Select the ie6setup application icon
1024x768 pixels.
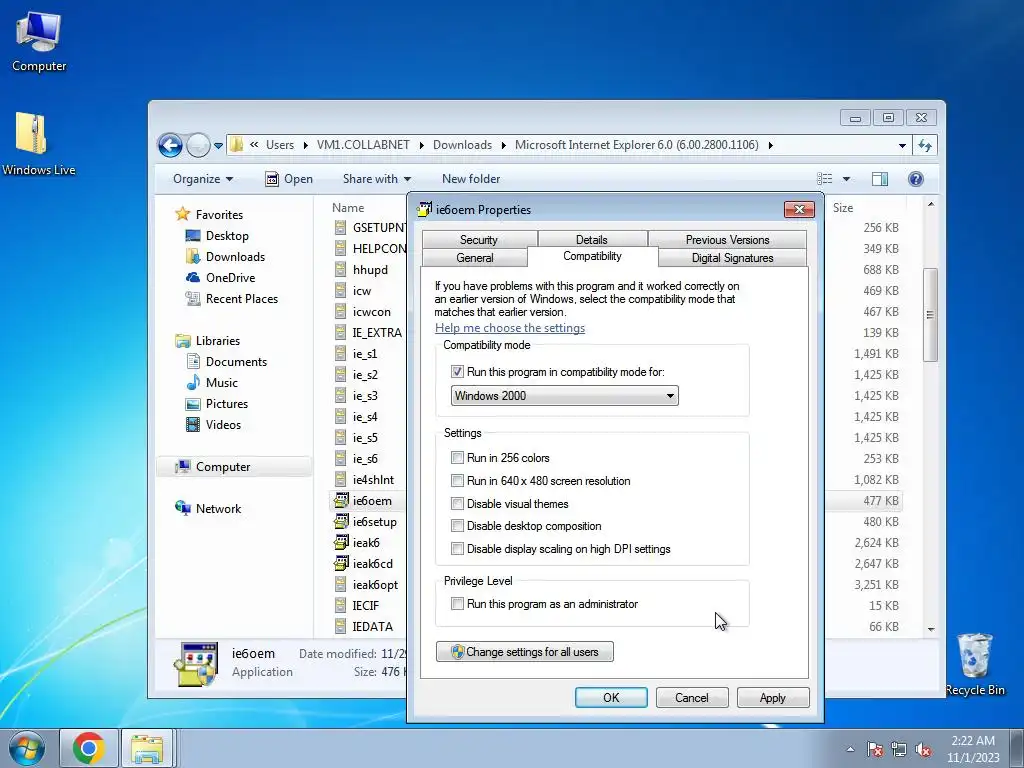(x=341, y=522)
